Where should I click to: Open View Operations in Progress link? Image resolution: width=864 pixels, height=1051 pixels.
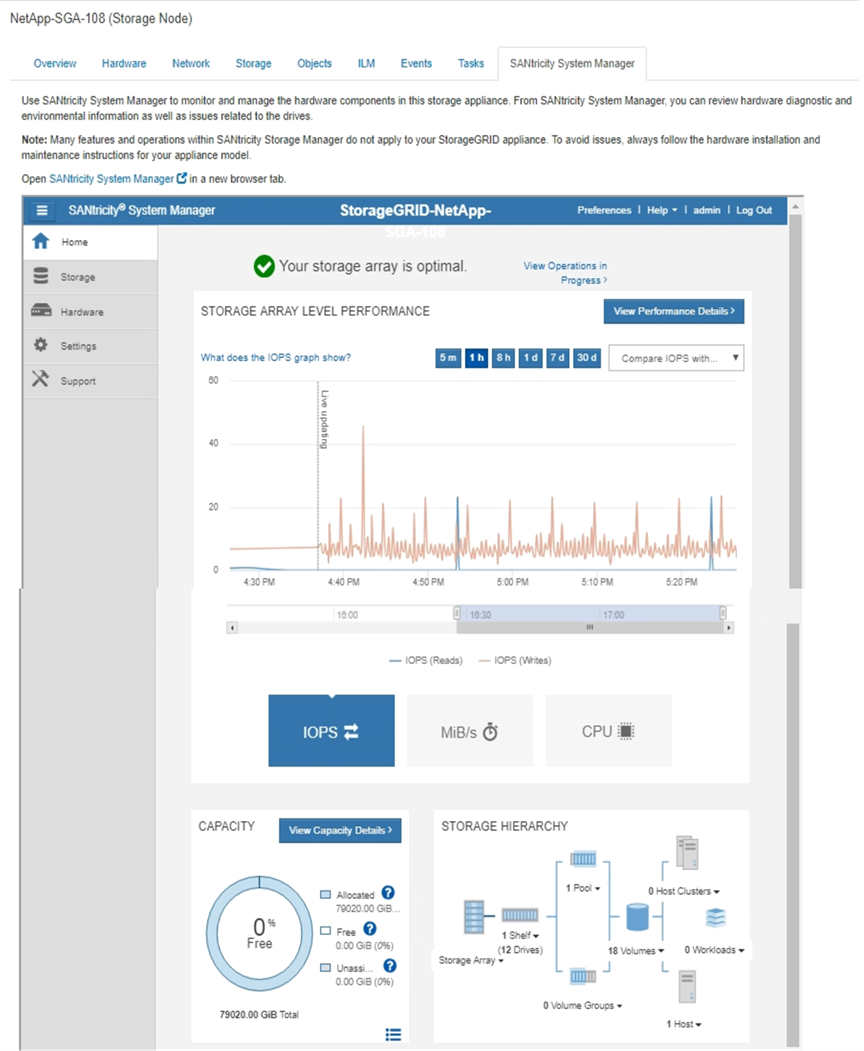(x=565, y=273)
